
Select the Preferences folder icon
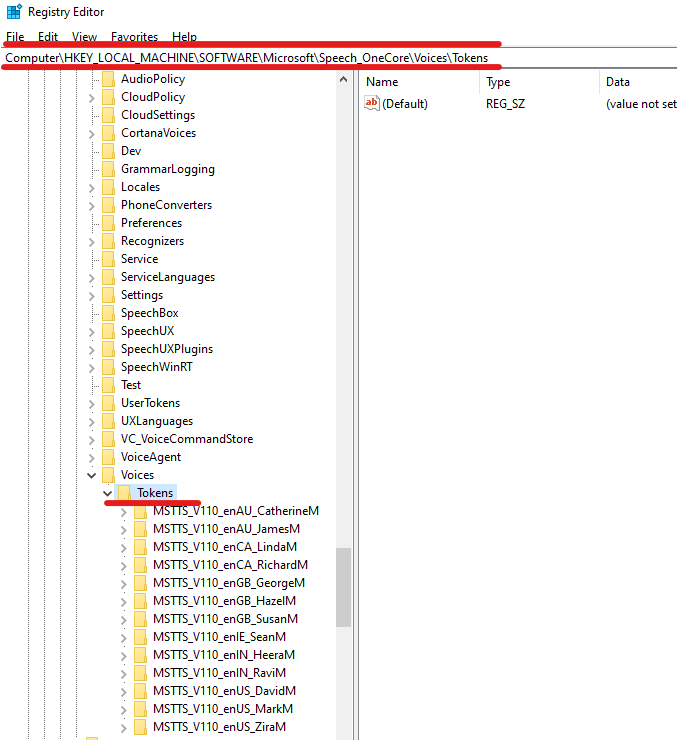point(109,223)
